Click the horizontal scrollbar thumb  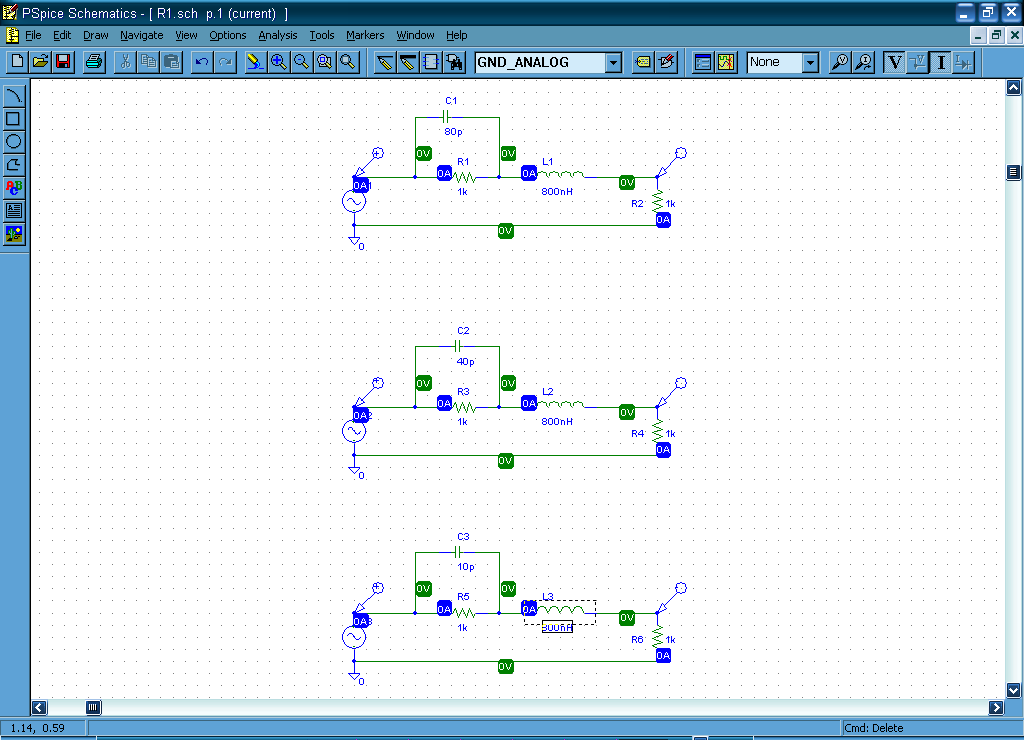click(93, 707)
